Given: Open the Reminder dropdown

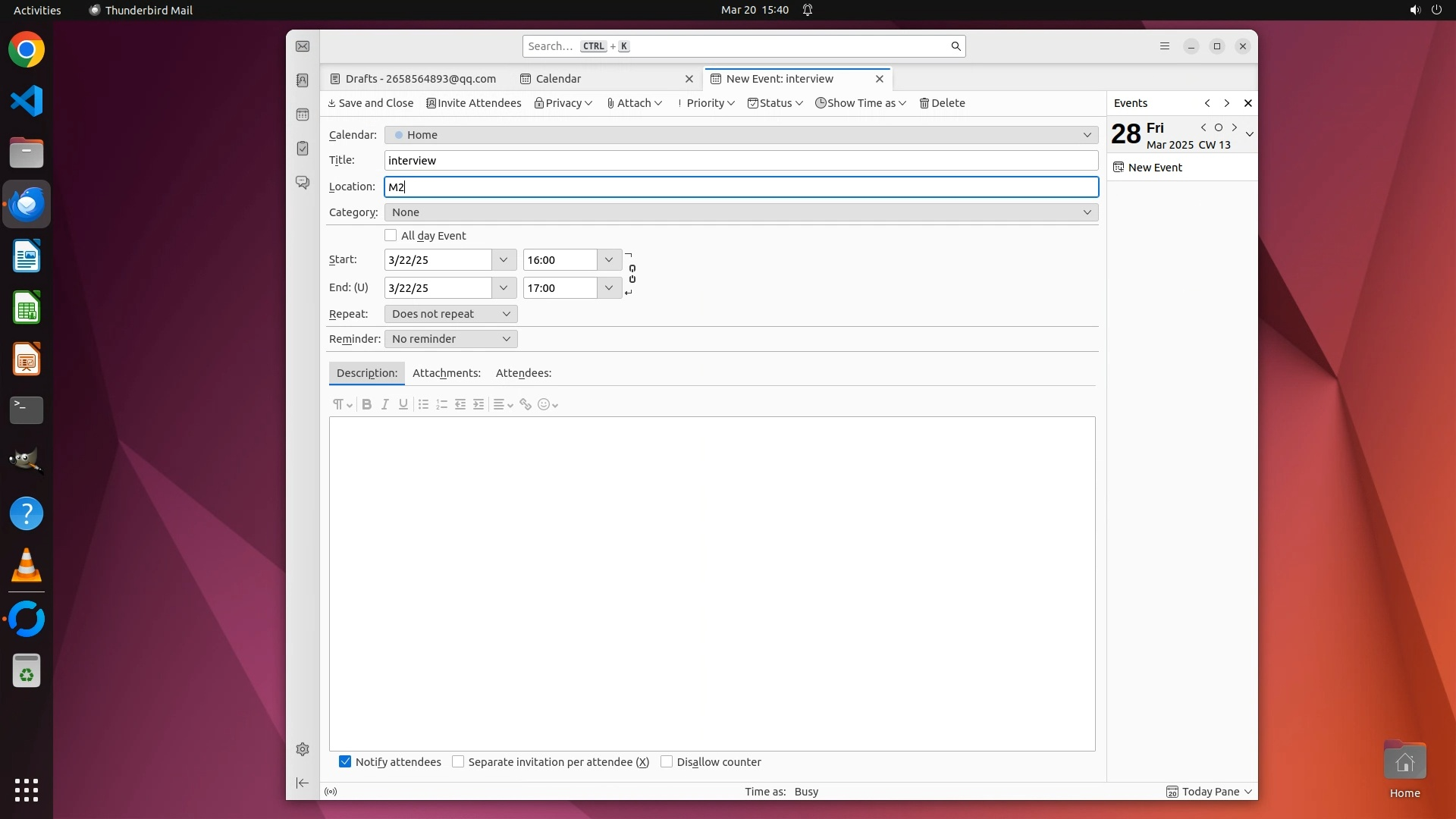Looking at the screenshot, I should click(450, 339).
